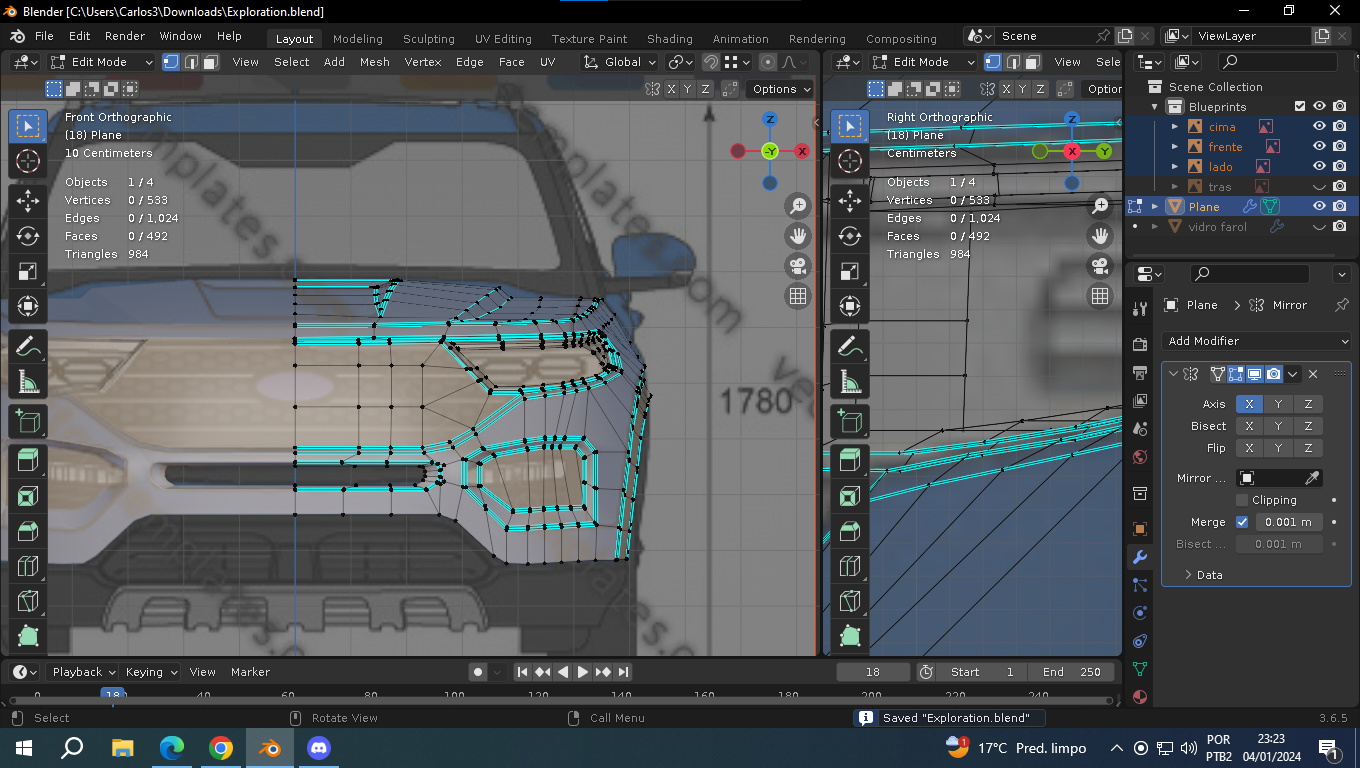Select the Move tool in left toolbar
The image size is (1360, 768).
[28, 200]
